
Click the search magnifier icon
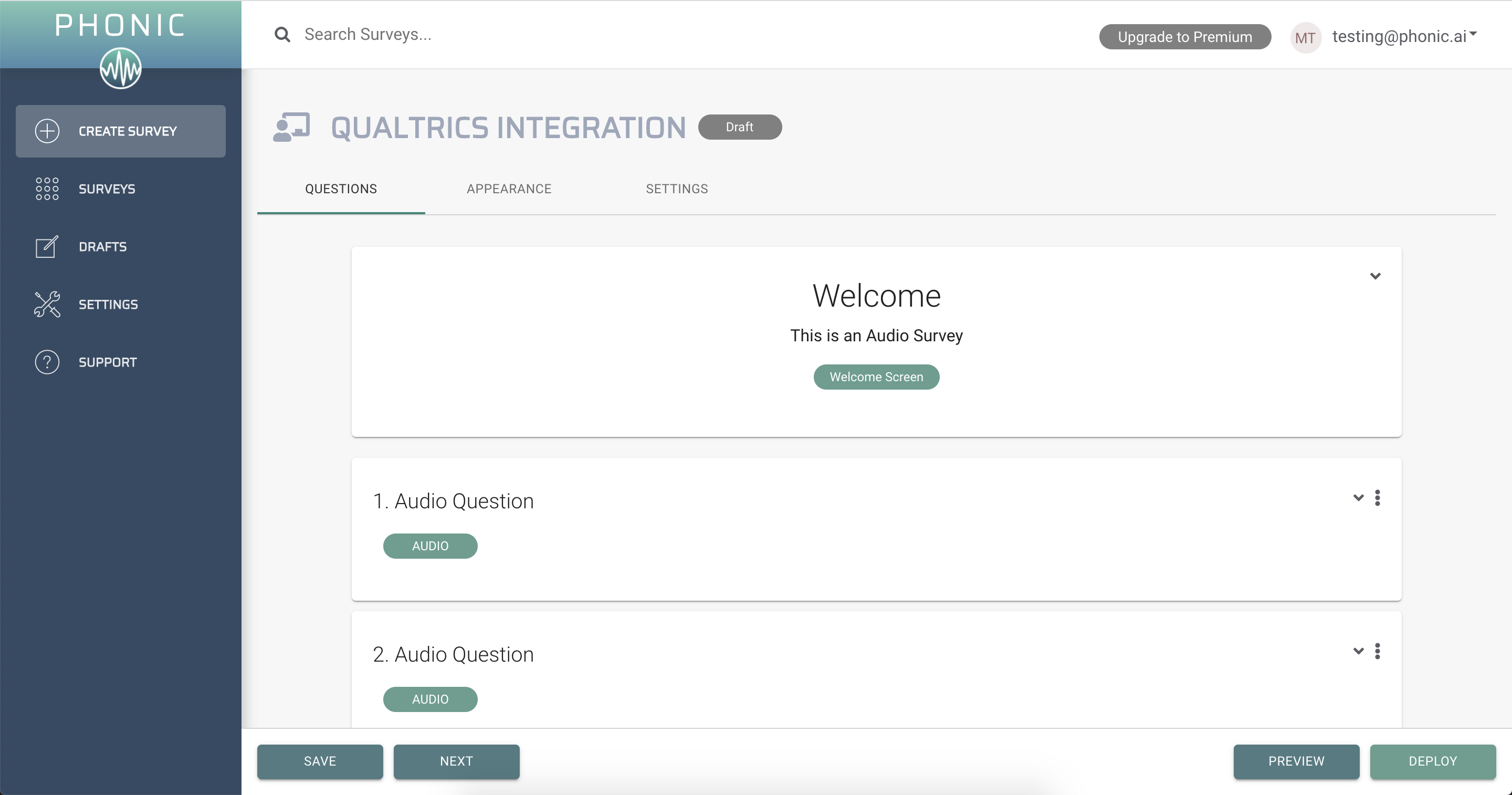[282, 34]
